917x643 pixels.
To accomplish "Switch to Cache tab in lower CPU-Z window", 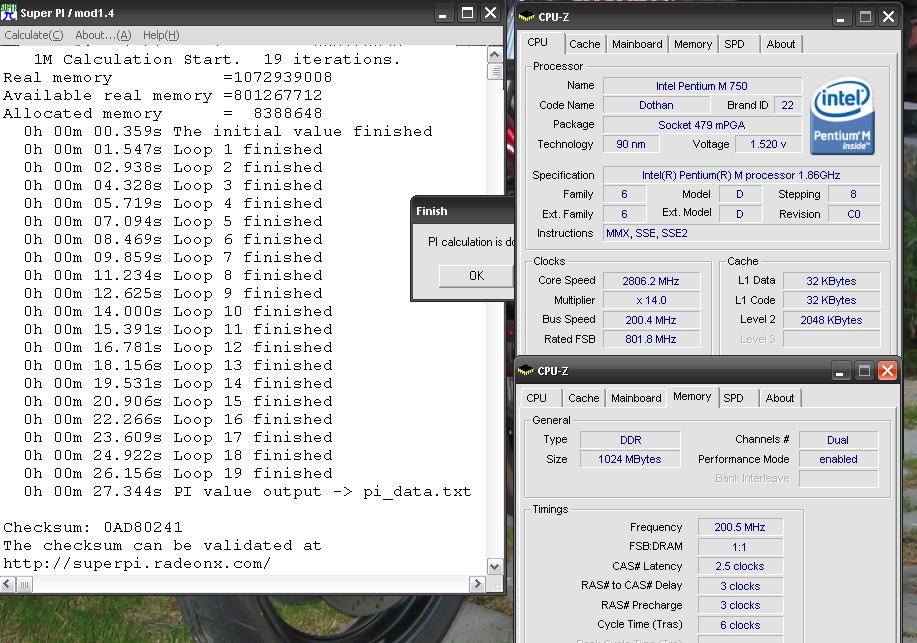I will pos(584,398).
